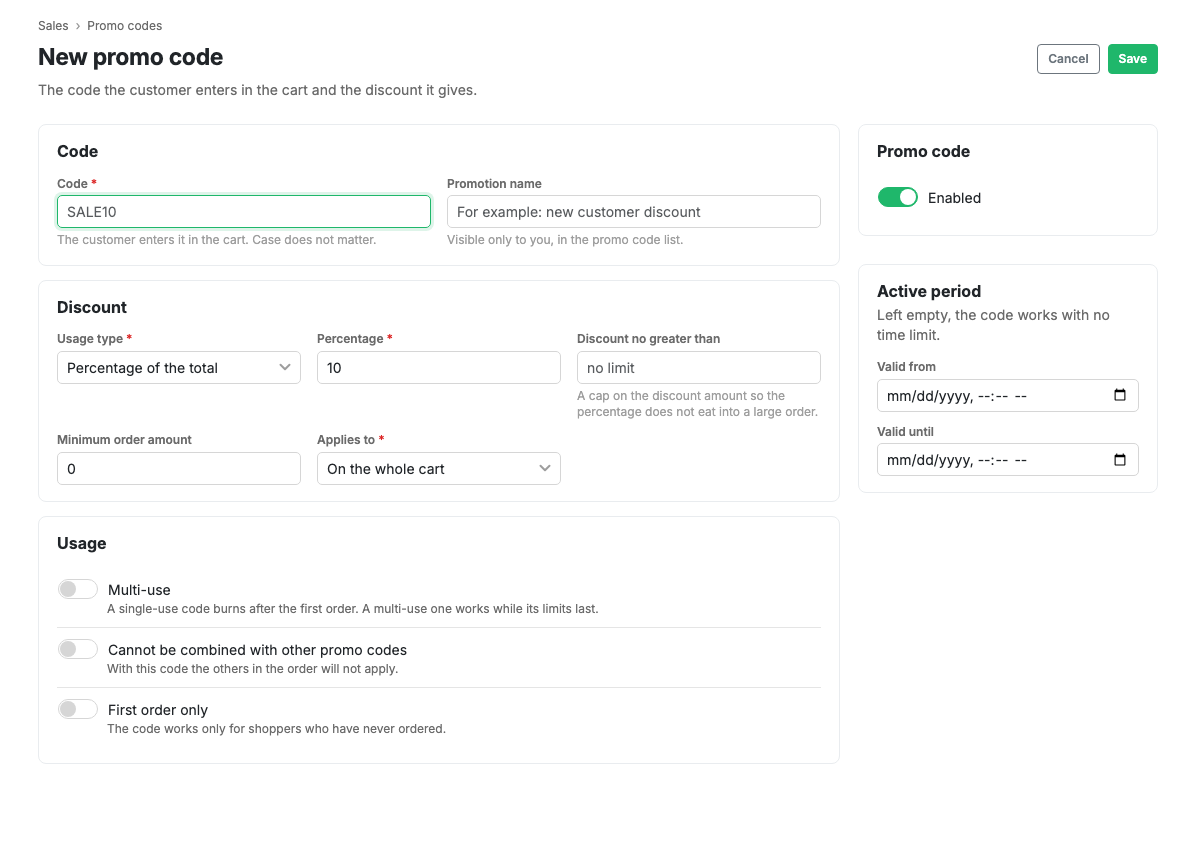Click the 'A single-use code burns' description
The width and height of the screenshot is (1196, 860).
(352, 609)
